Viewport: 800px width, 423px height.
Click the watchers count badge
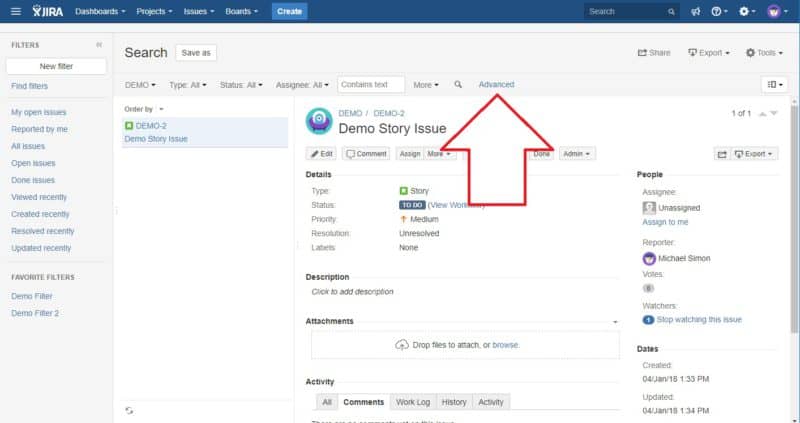point(648,319)
